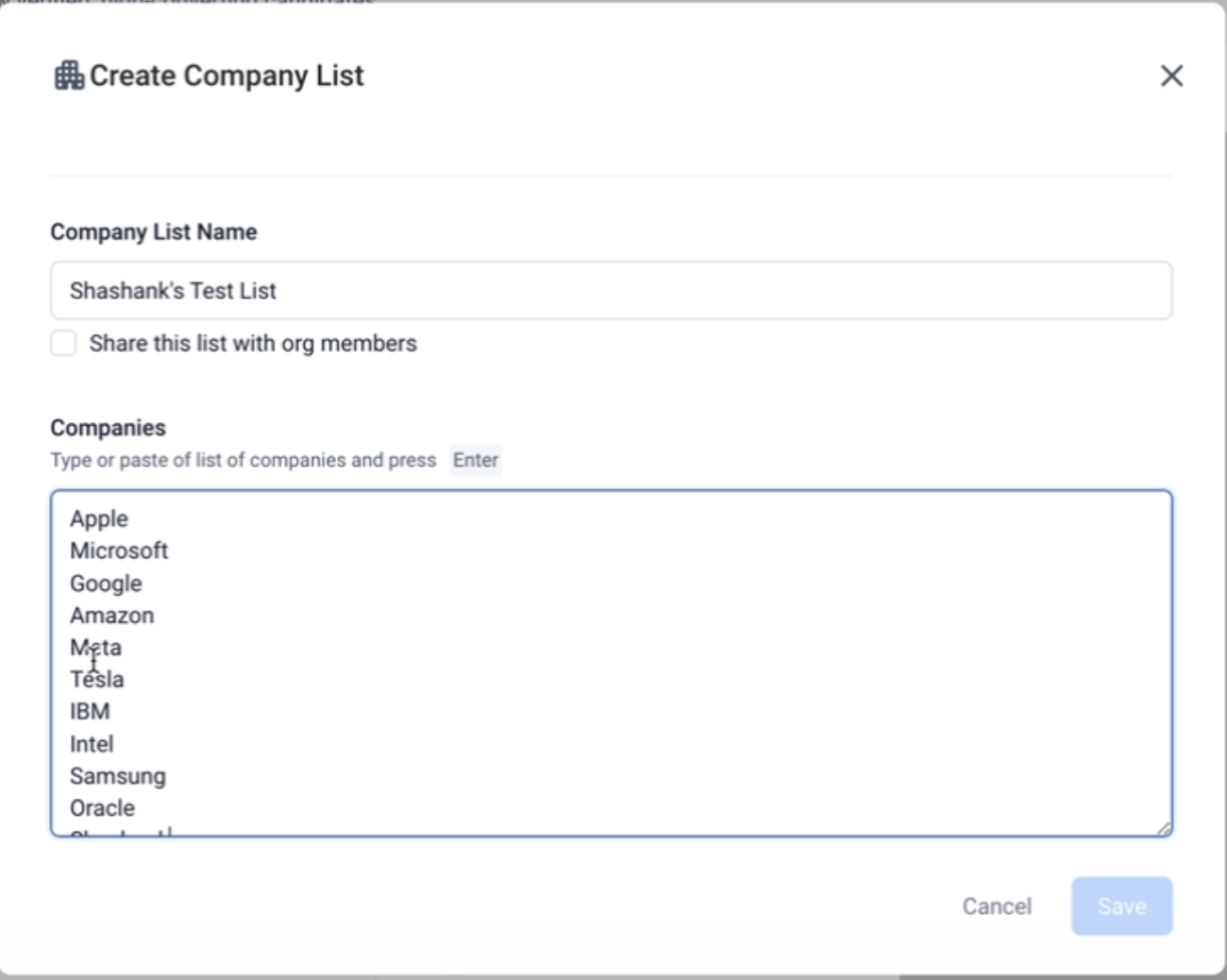
Task: Click the Microsoft entry in the companies box
Action: click(119, 551)
